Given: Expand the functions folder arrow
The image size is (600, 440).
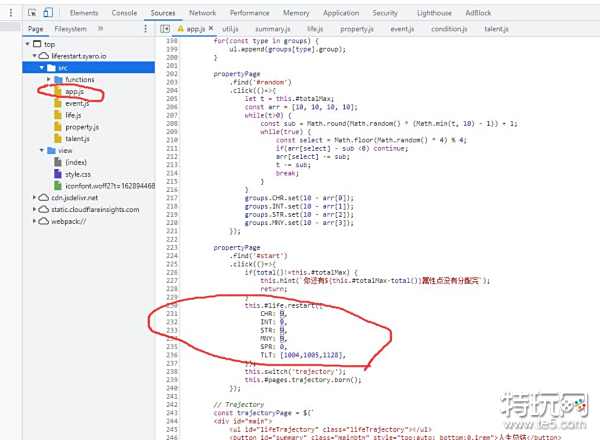Looking at the screenshot, I should coord(49,79).
